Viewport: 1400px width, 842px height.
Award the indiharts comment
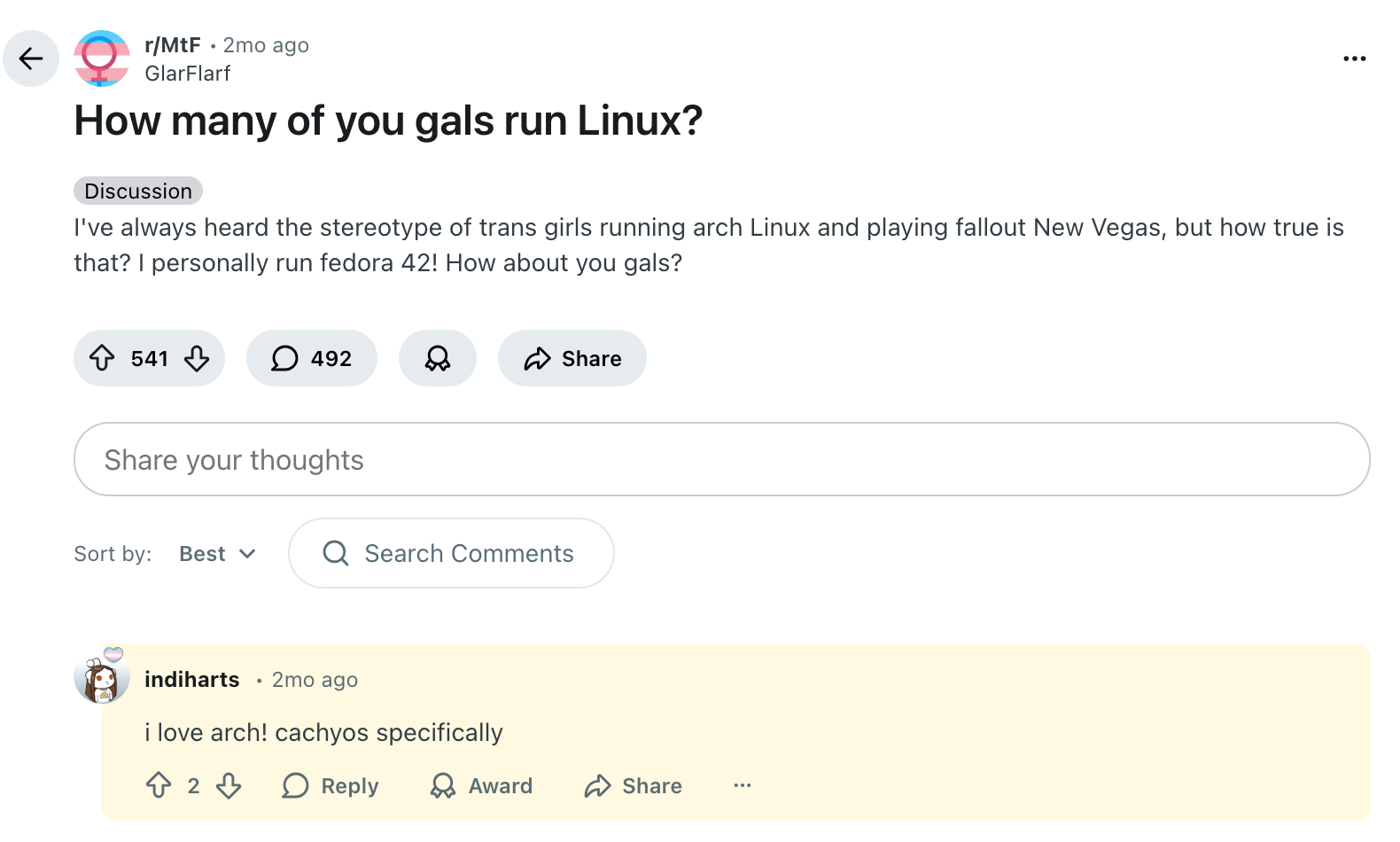click(x=481, y=785)
